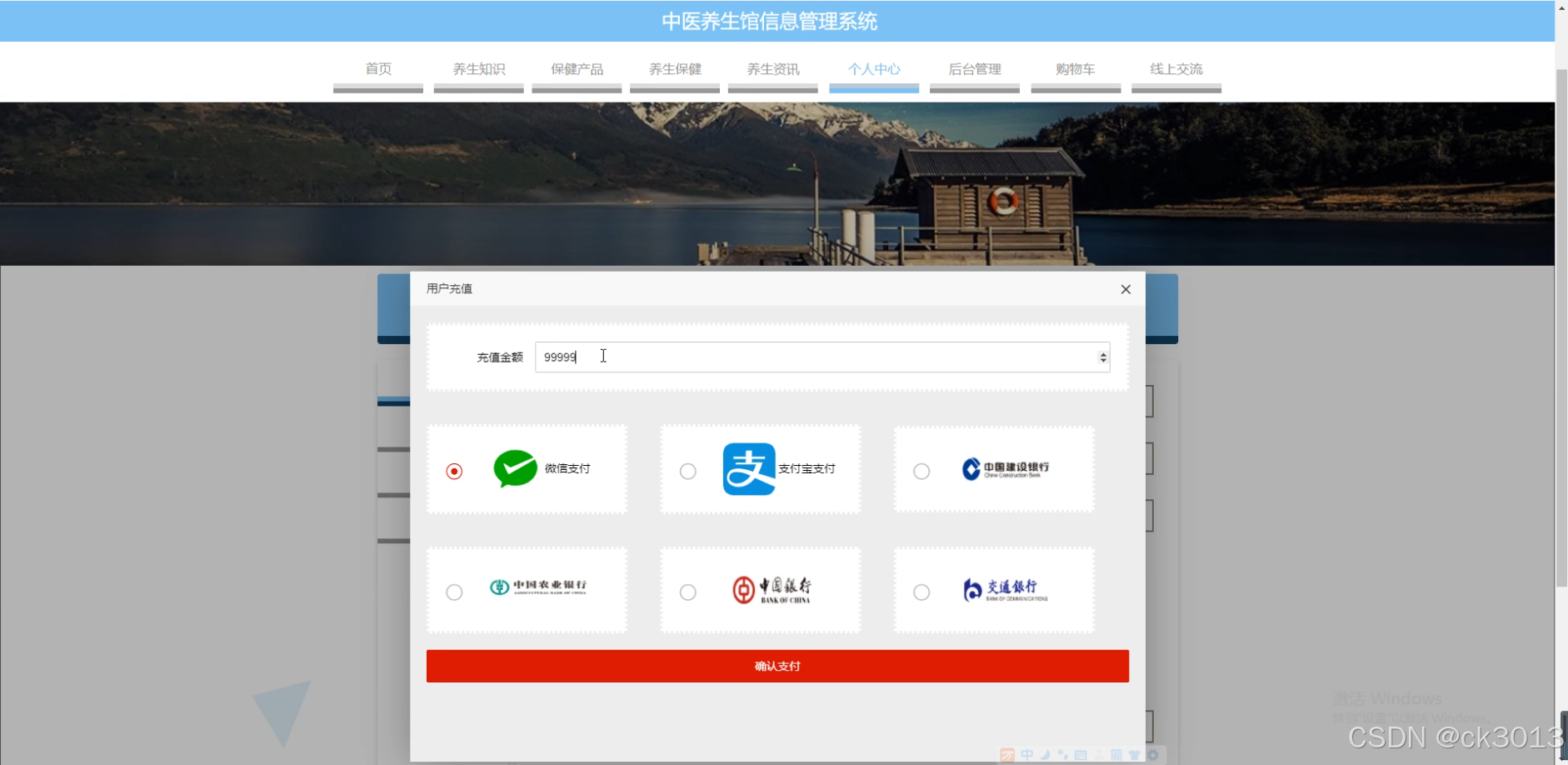This screenshot has height=765, width=1568.
Task: Toggle the punctuation mode icon in the input method bar
Action: [1063, 755]
